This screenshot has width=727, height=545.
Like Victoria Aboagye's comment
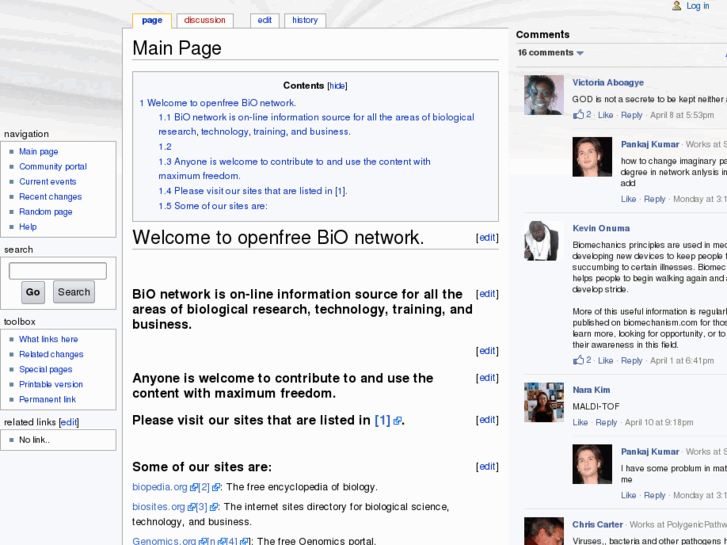(x=605, y=115)
